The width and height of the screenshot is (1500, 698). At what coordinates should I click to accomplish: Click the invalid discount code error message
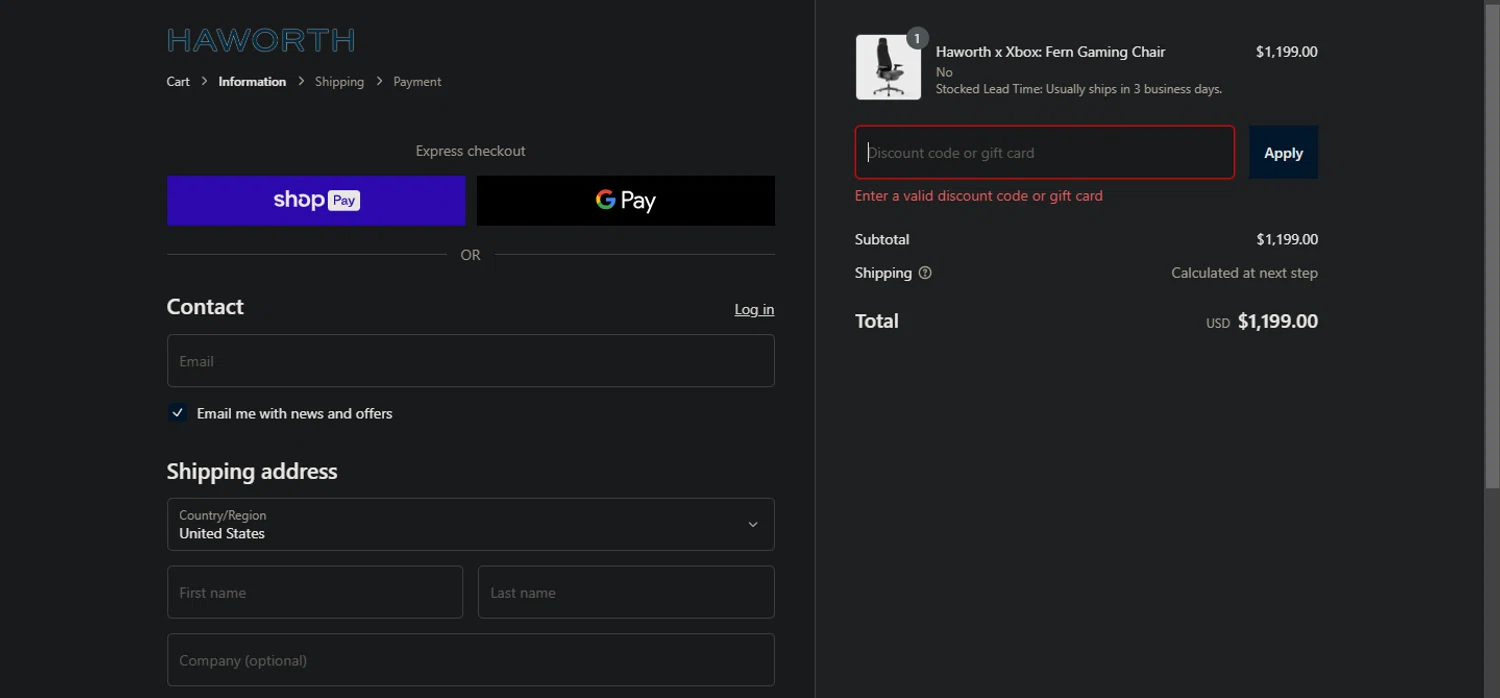(979, 196)
